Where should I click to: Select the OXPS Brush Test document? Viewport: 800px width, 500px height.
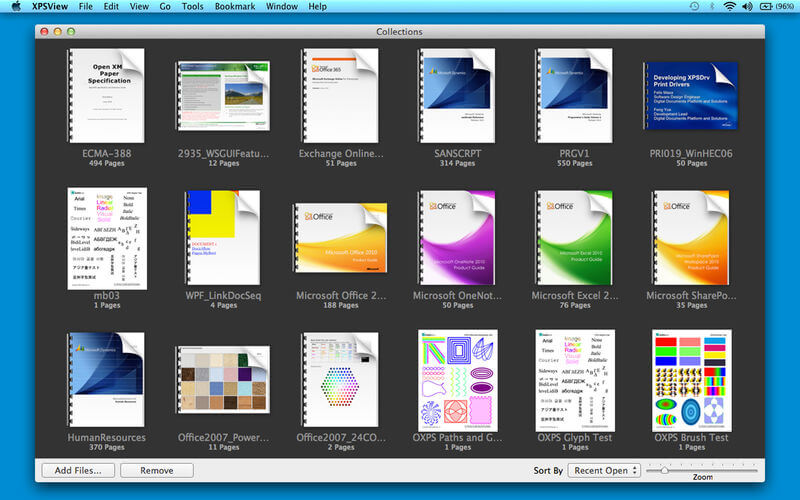pos(691,381)
